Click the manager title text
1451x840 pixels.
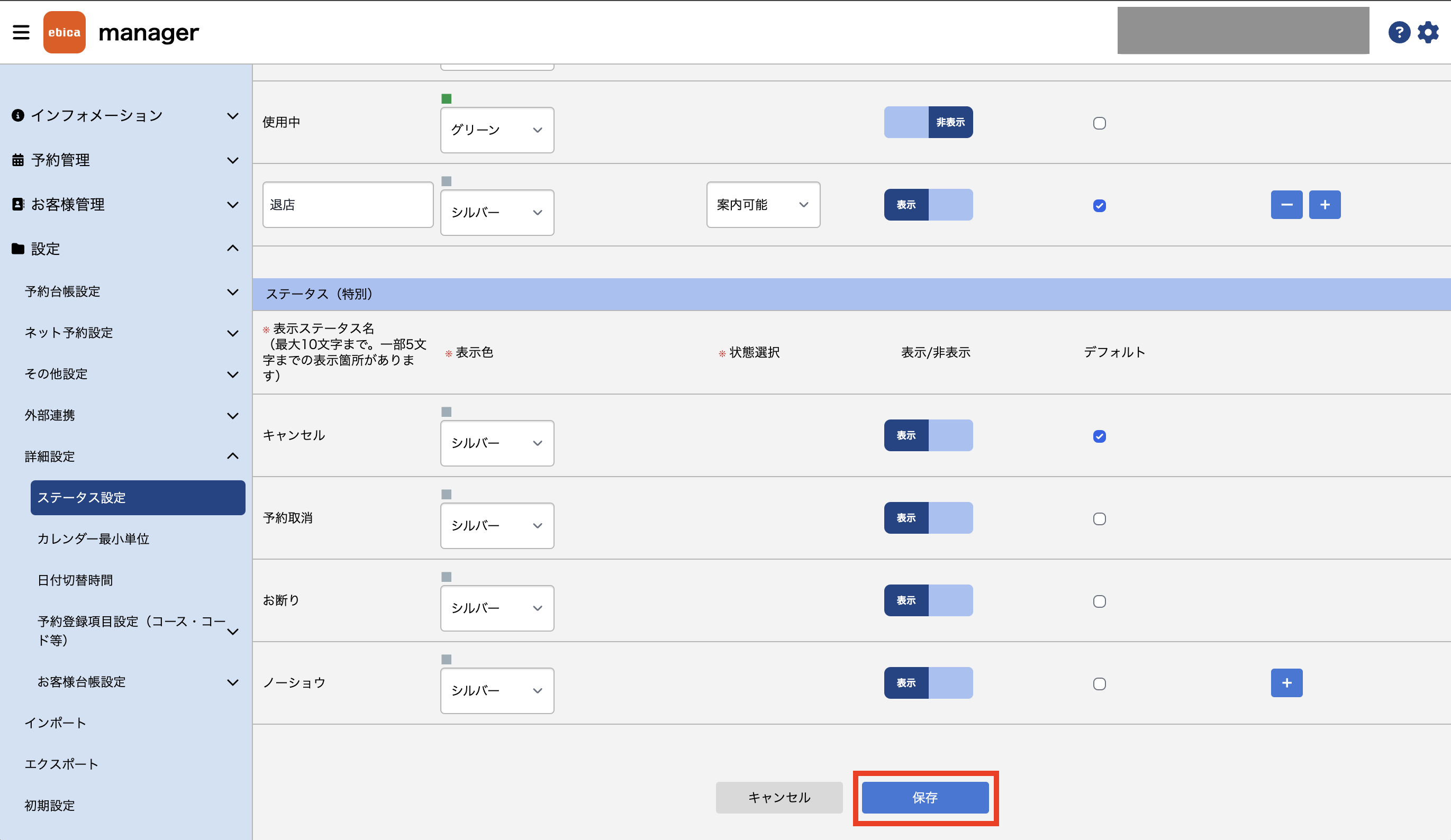[x=149, y=33]
